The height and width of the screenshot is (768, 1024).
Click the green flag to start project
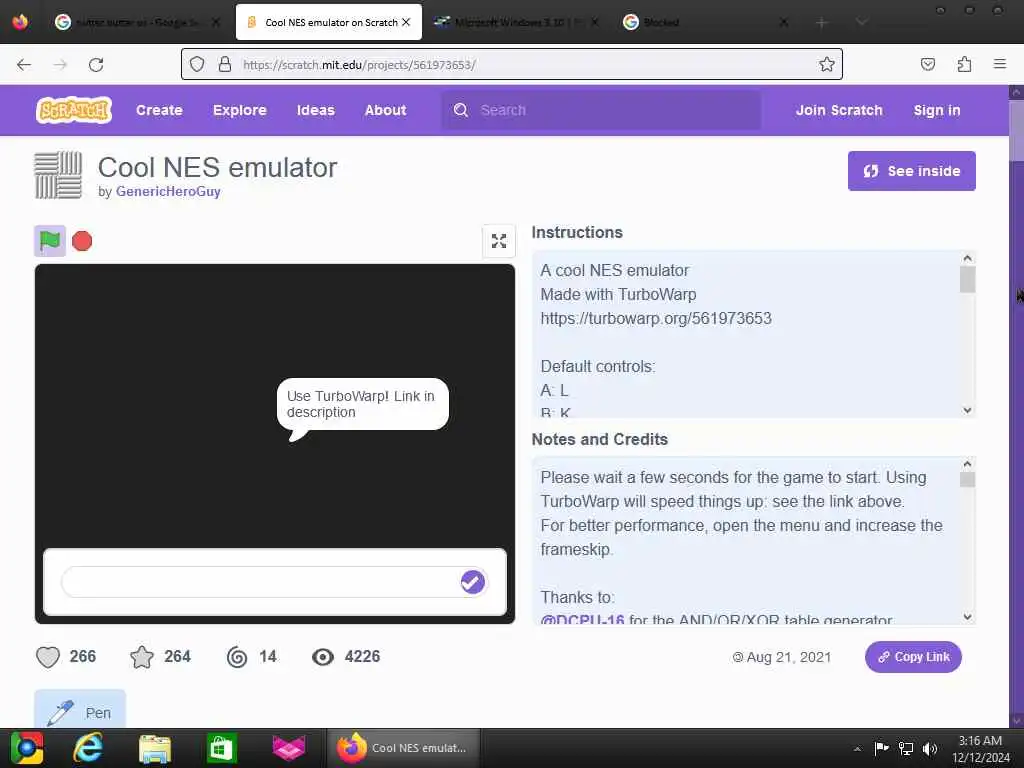tap(50, 241)
